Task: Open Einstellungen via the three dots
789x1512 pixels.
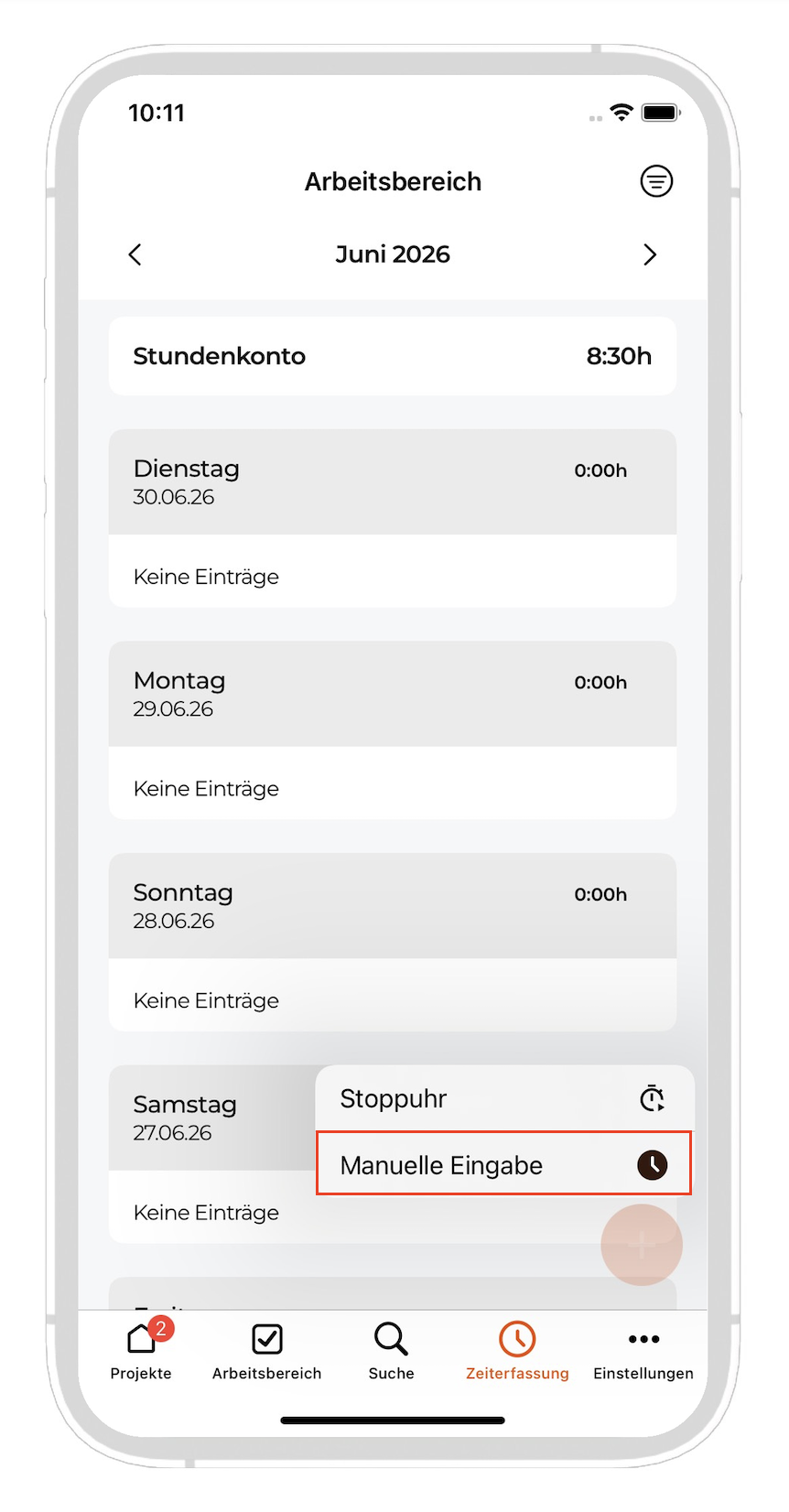Action: click(x=643, y=1351)
